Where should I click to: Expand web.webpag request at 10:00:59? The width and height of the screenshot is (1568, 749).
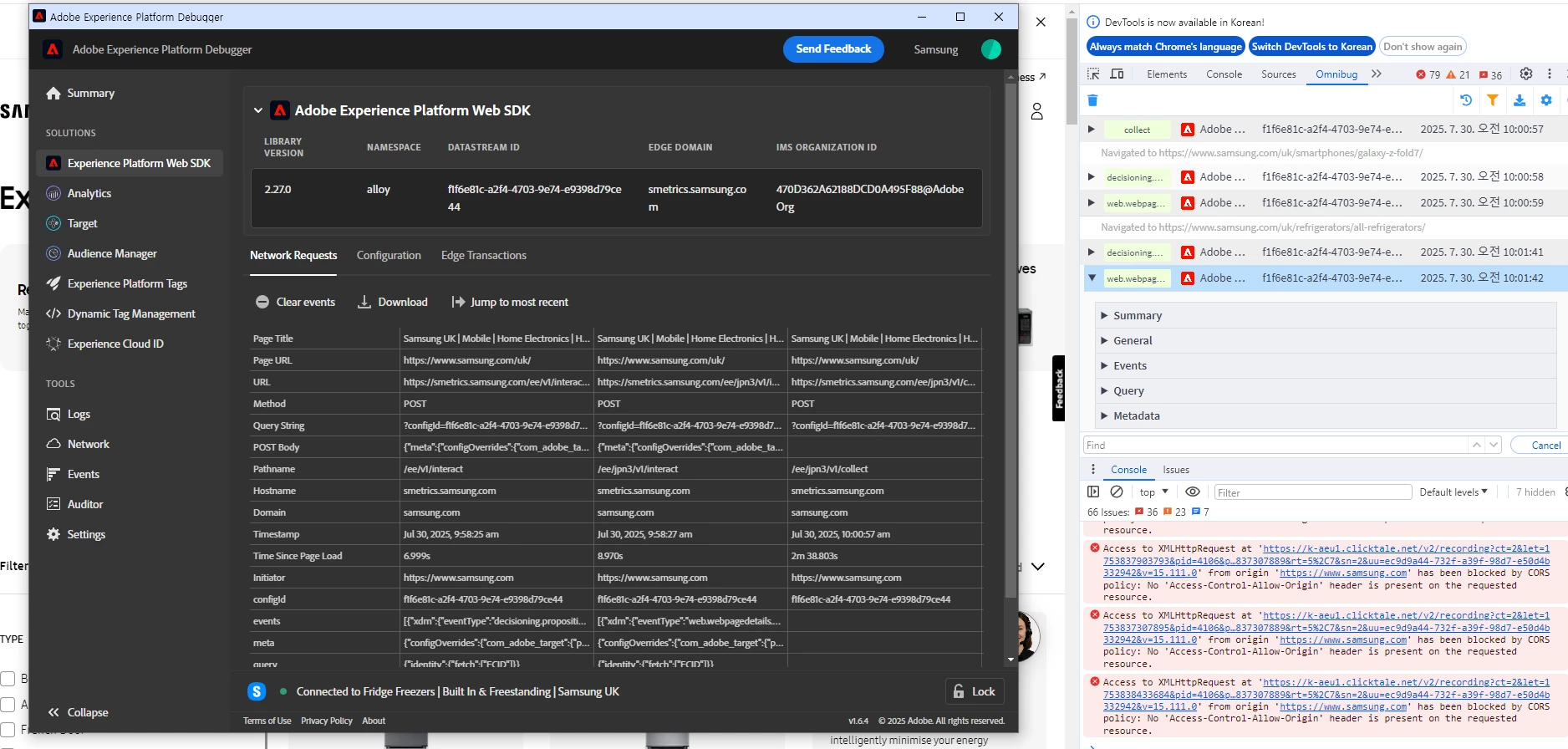click(1091, 203)
